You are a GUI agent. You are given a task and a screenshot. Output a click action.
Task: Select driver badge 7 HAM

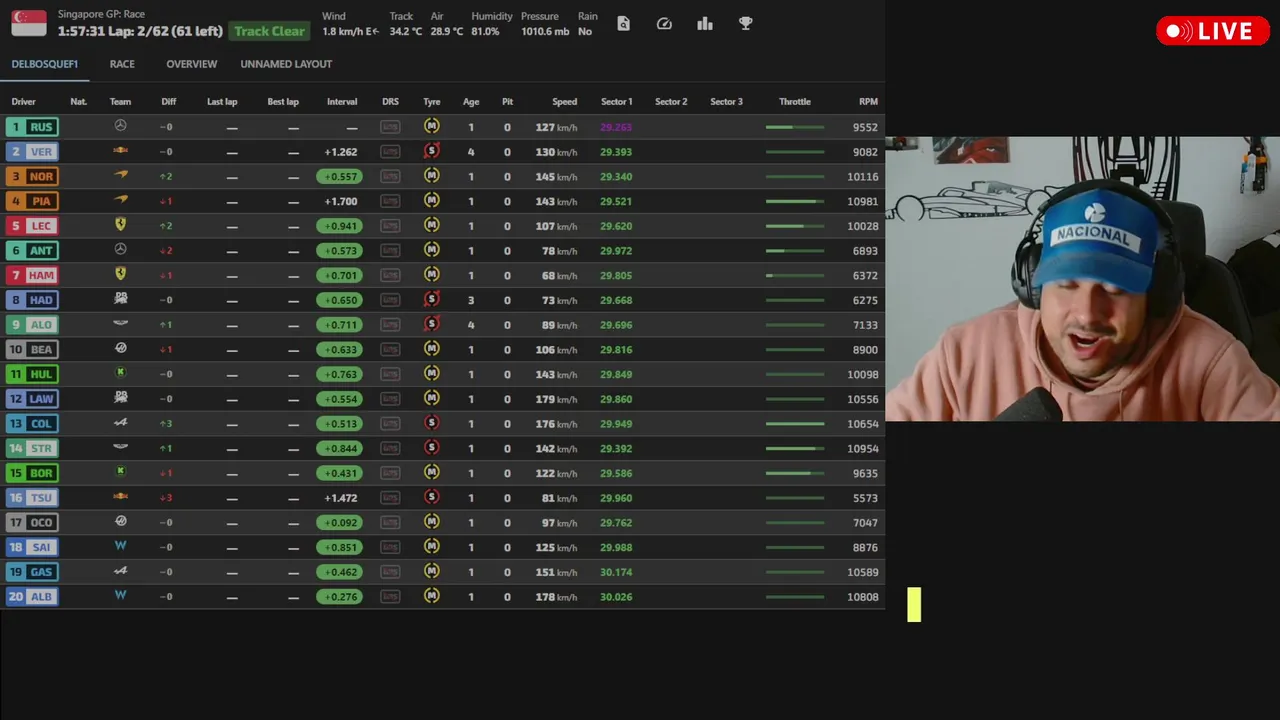point(32,275)
